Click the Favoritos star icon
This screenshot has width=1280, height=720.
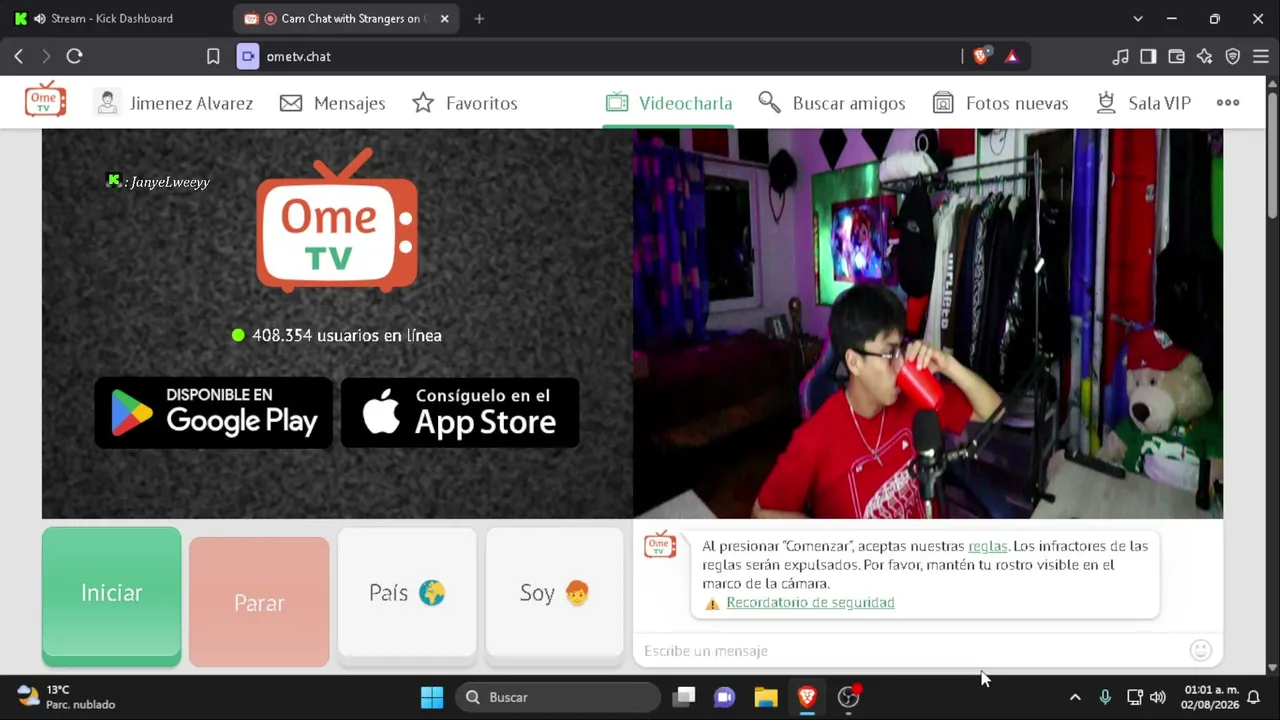[423, 103]
